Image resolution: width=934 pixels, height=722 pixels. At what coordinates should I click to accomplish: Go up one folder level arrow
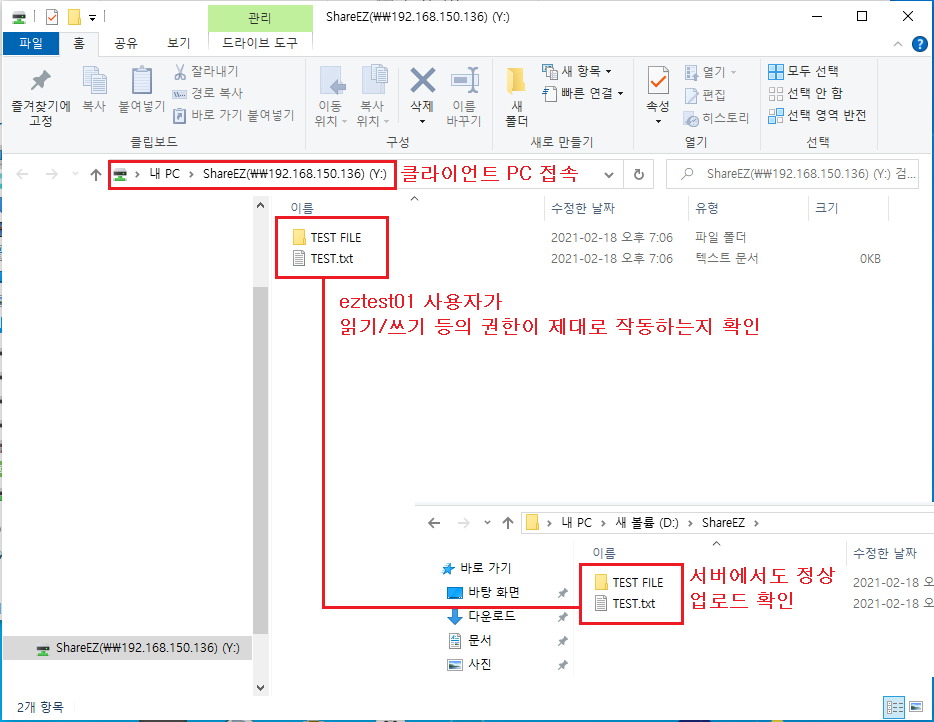click(95, 174)
